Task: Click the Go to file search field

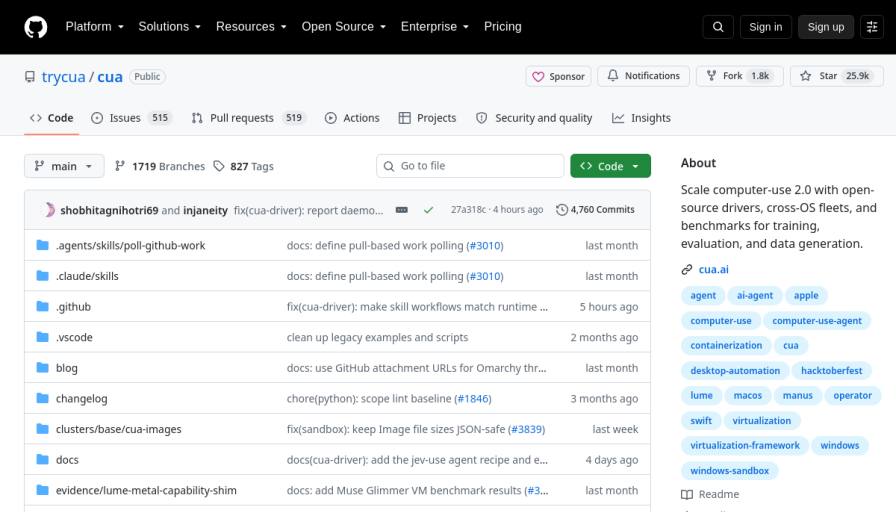Action: (x=470, y=166)
